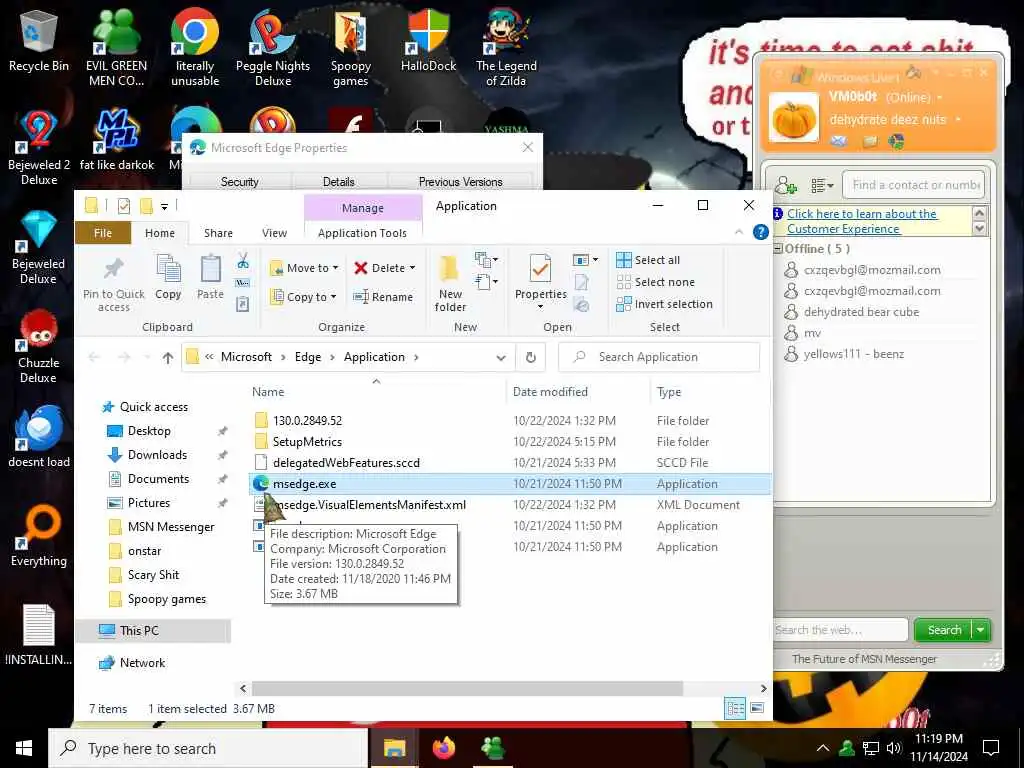
Task: Click the horizontal scrollbar in file list
Action: [x=467, y=688]
